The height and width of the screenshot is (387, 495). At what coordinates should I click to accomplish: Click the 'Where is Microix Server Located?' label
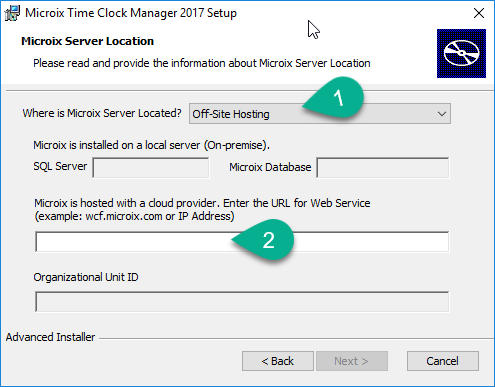[102, 113]
